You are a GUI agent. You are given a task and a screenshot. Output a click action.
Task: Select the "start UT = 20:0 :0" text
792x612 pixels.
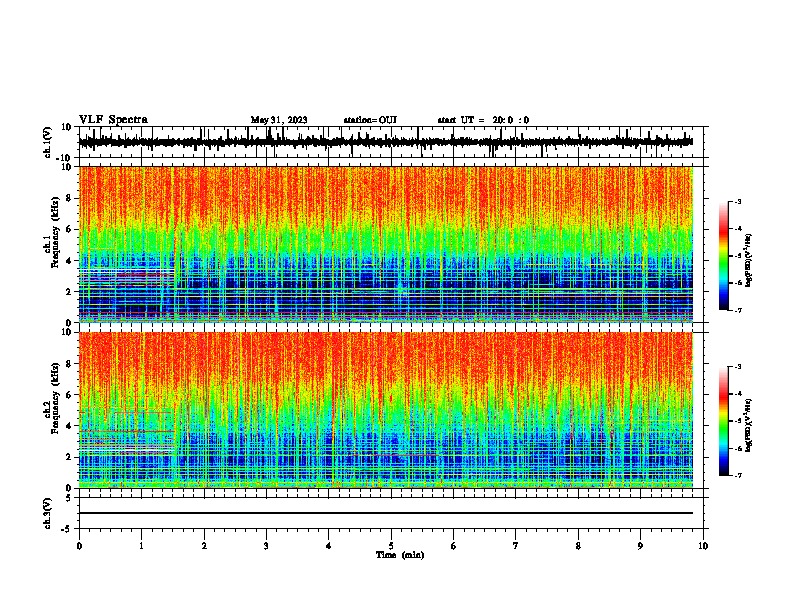point(483,120)
